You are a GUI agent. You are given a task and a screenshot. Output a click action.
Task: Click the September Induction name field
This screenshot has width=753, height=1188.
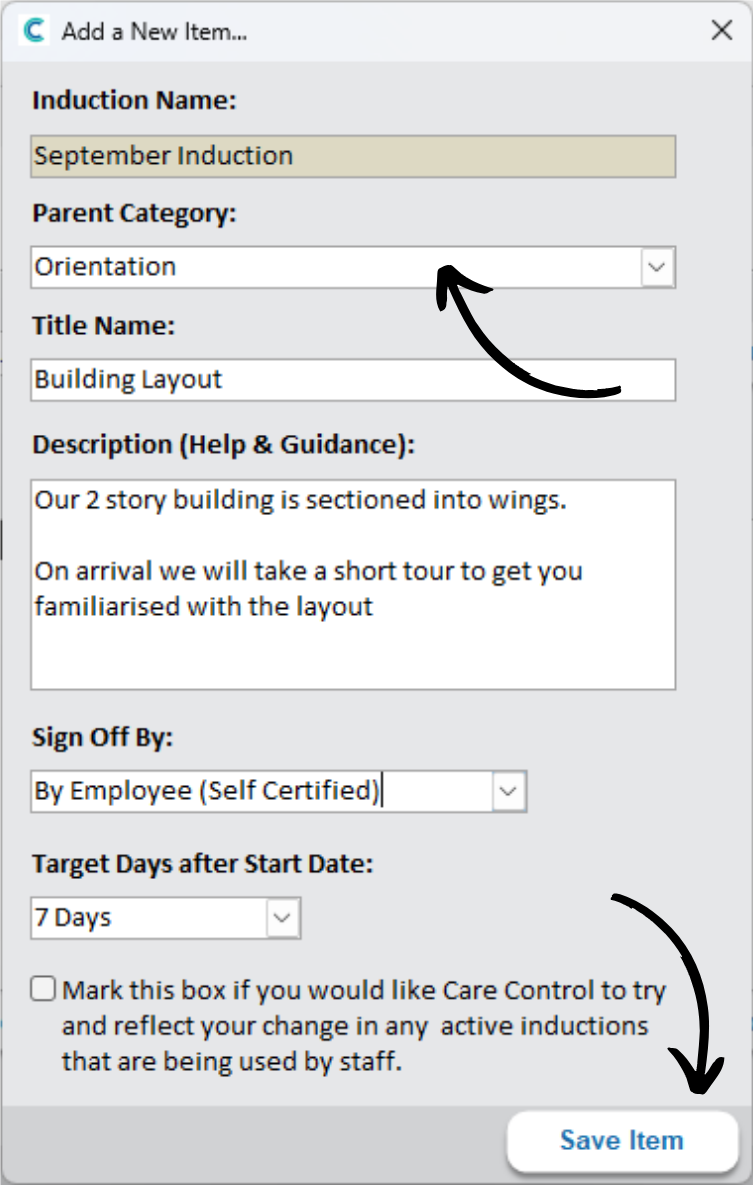pyautogui.click(x=353, y=156)
